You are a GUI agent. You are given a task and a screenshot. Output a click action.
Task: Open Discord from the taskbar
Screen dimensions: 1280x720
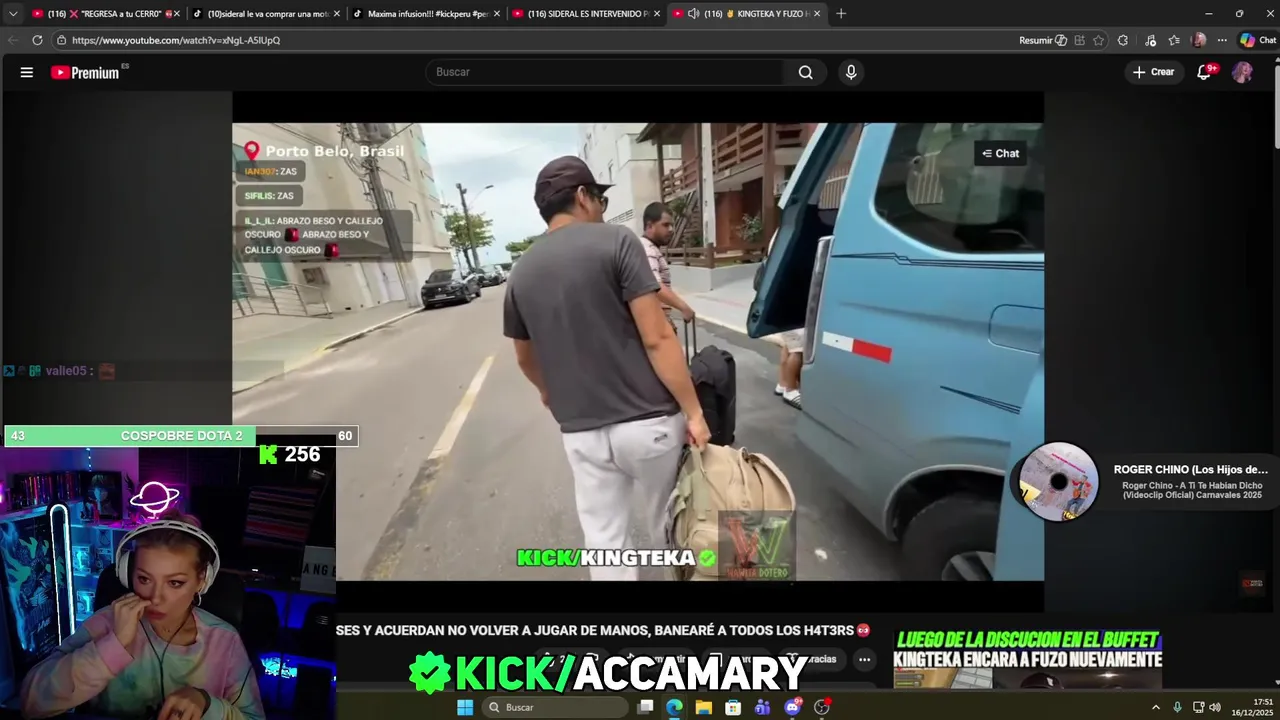(793, 707)
